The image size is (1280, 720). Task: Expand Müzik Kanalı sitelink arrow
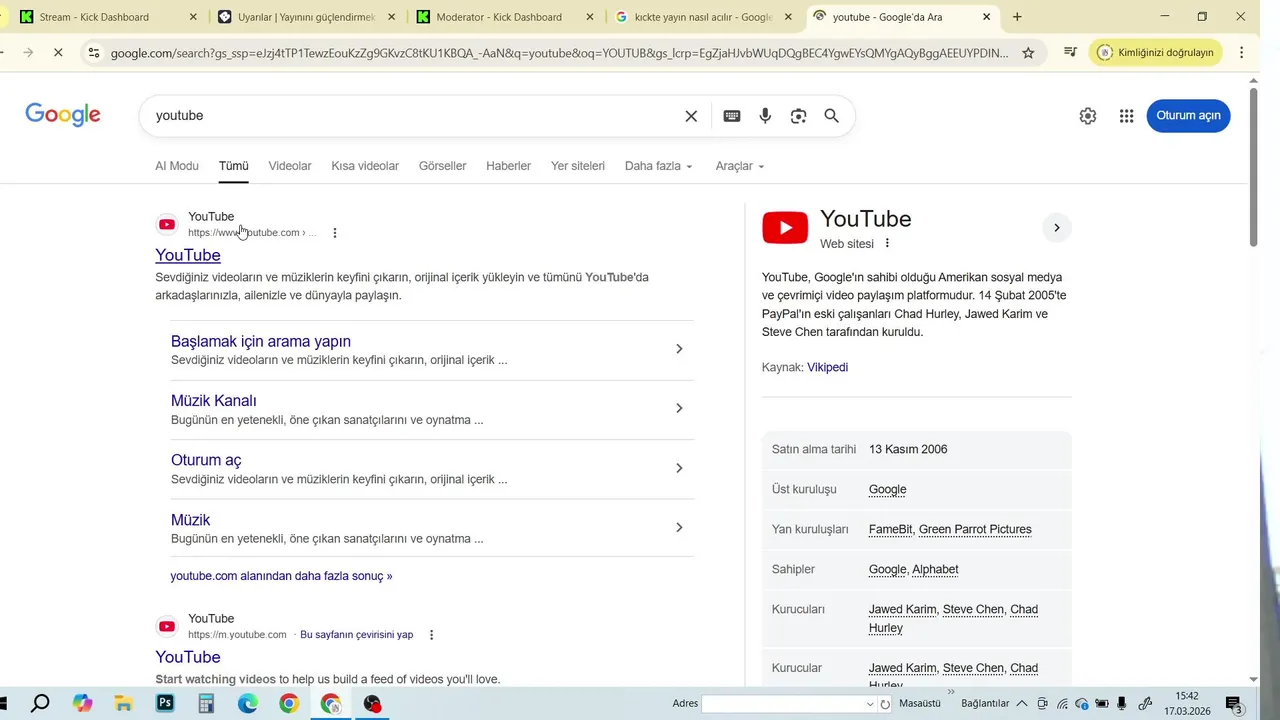coord(679,408)
